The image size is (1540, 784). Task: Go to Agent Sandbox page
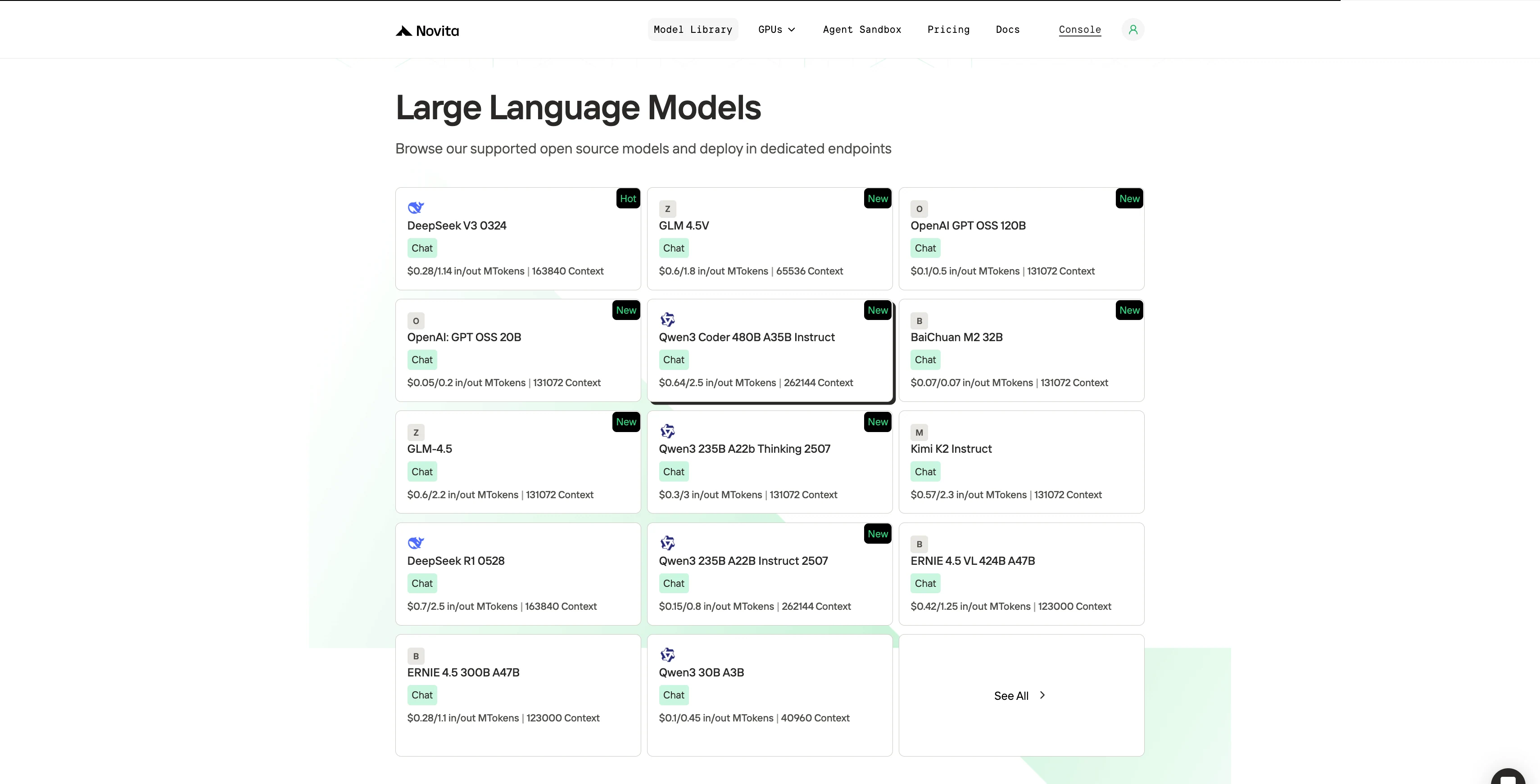tap(861, 29)
